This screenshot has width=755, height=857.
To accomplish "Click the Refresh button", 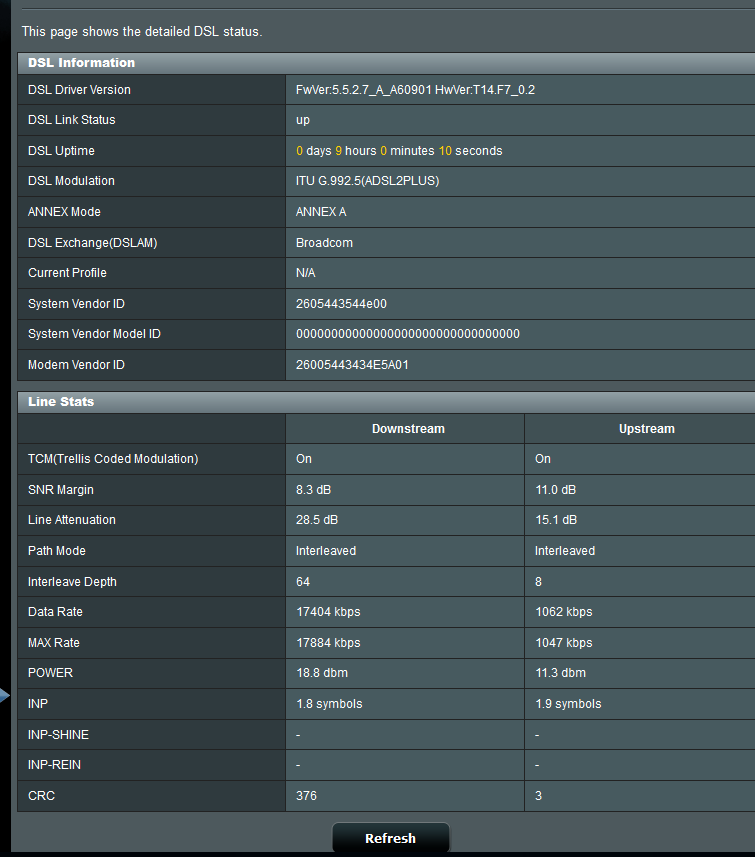I will tap(390, 838).
